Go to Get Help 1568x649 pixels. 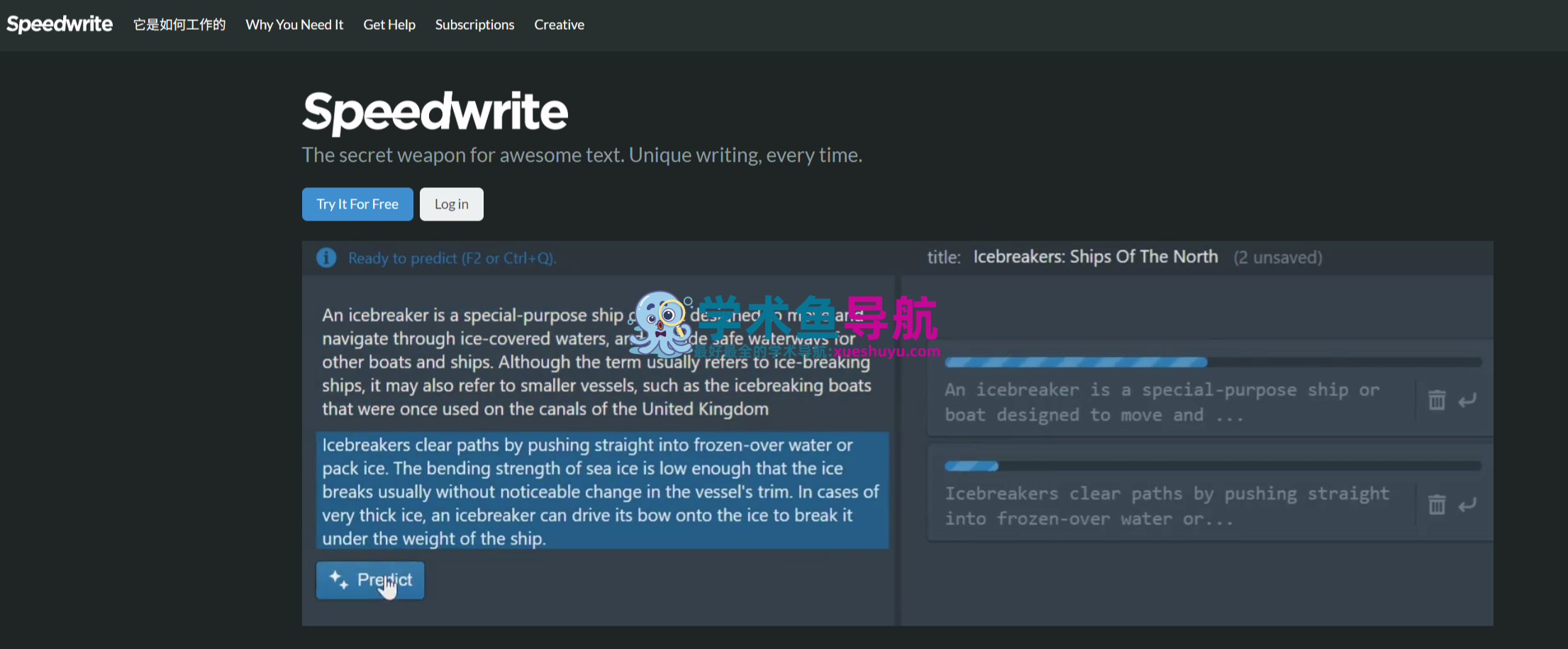[x=389, y=25]
